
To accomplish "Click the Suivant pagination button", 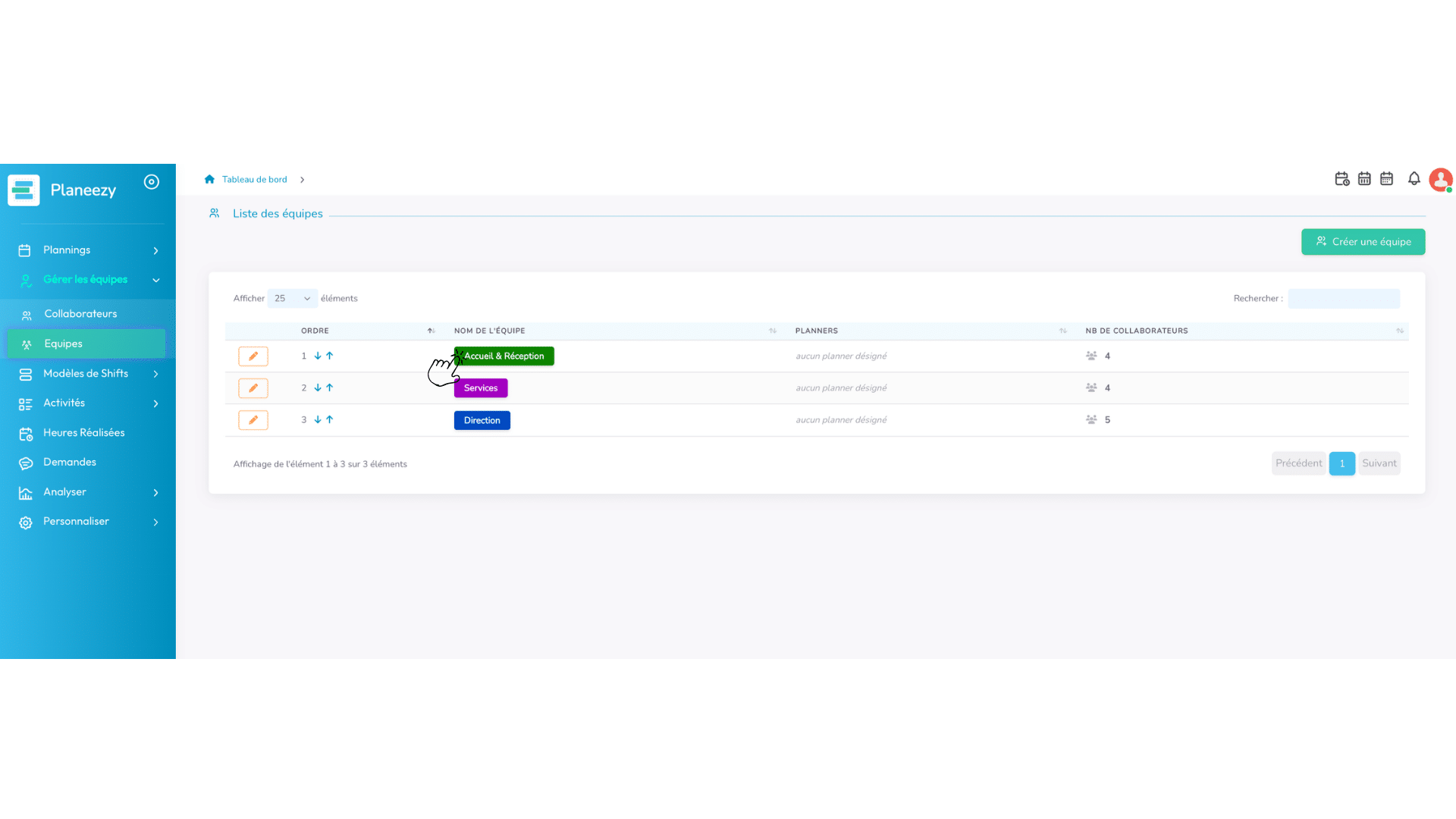I will (x=1379, y=463).
